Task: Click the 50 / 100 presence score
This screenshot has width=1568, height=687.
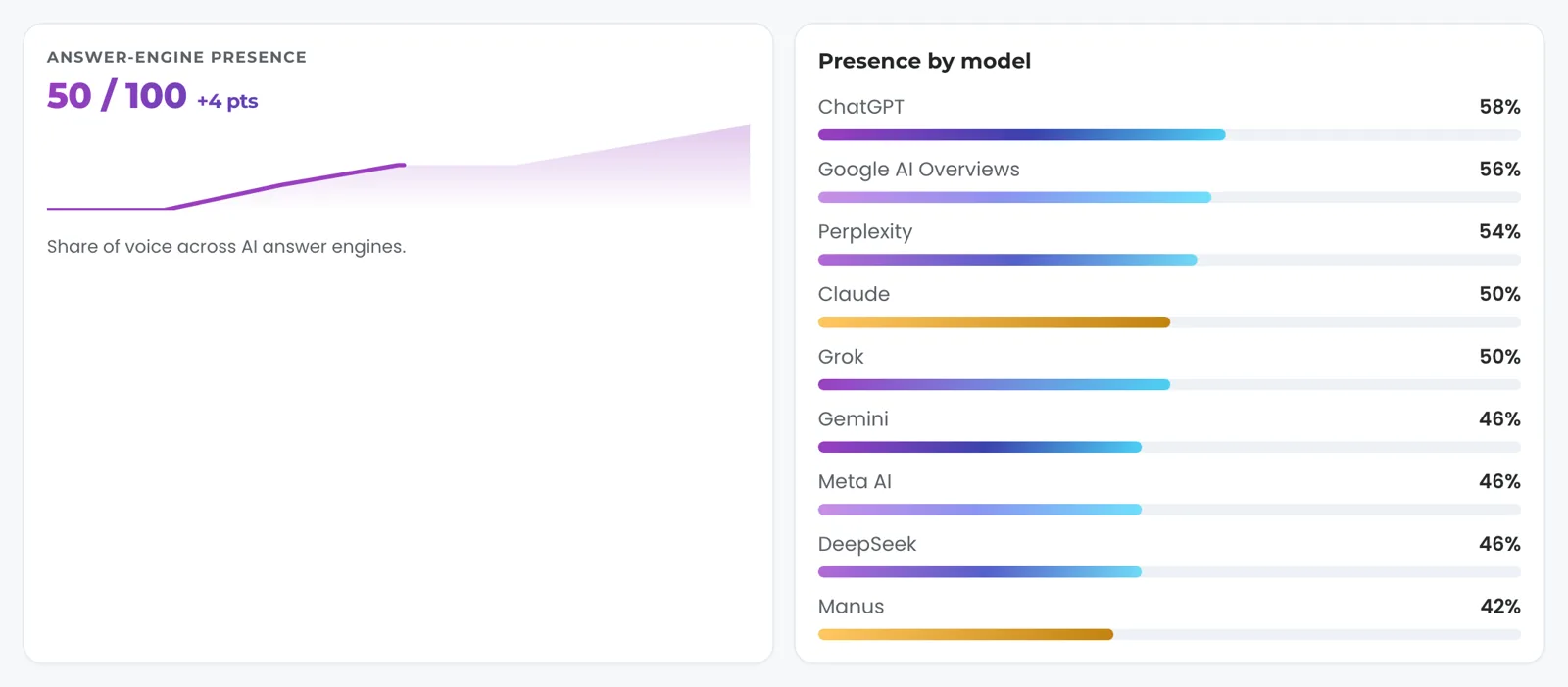Action: 117,96
